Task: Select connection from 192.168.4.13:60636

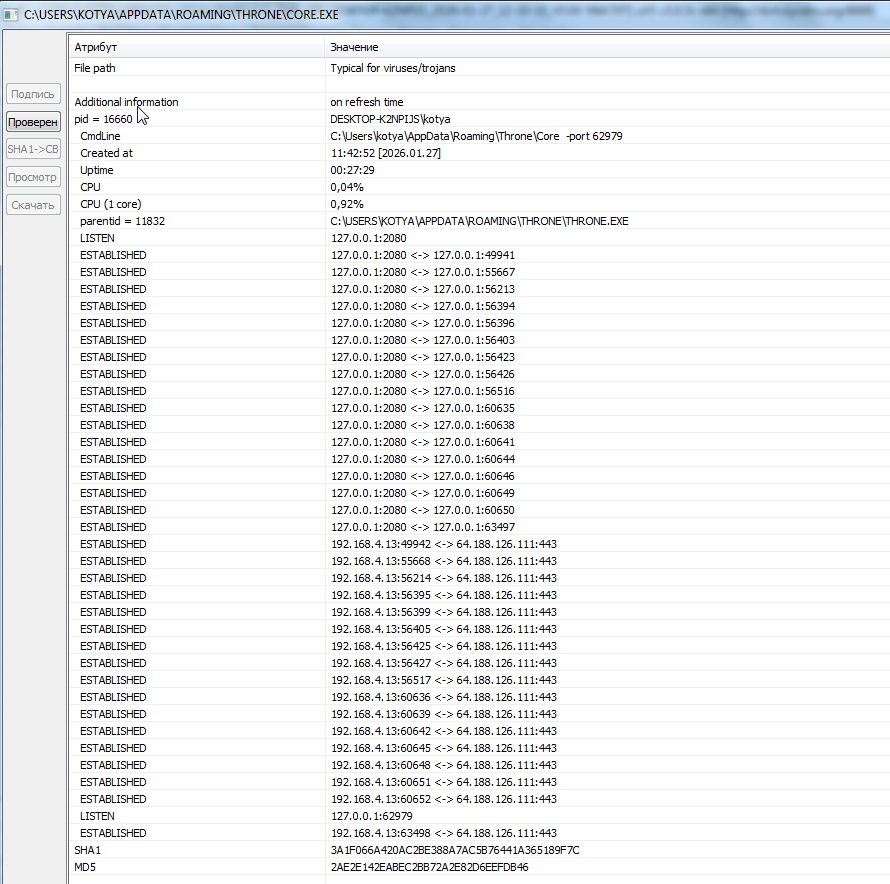Action: 444,698
